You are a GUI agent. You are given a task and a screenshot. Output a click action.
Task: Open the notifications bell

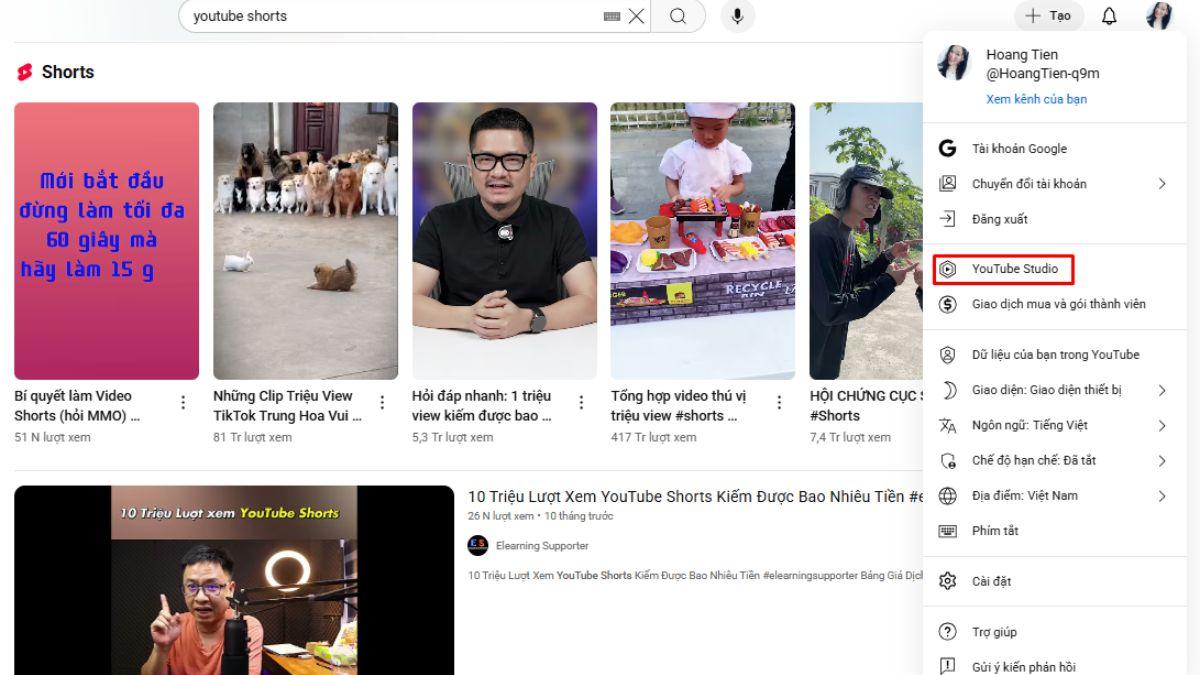(x=1109, y=16)
